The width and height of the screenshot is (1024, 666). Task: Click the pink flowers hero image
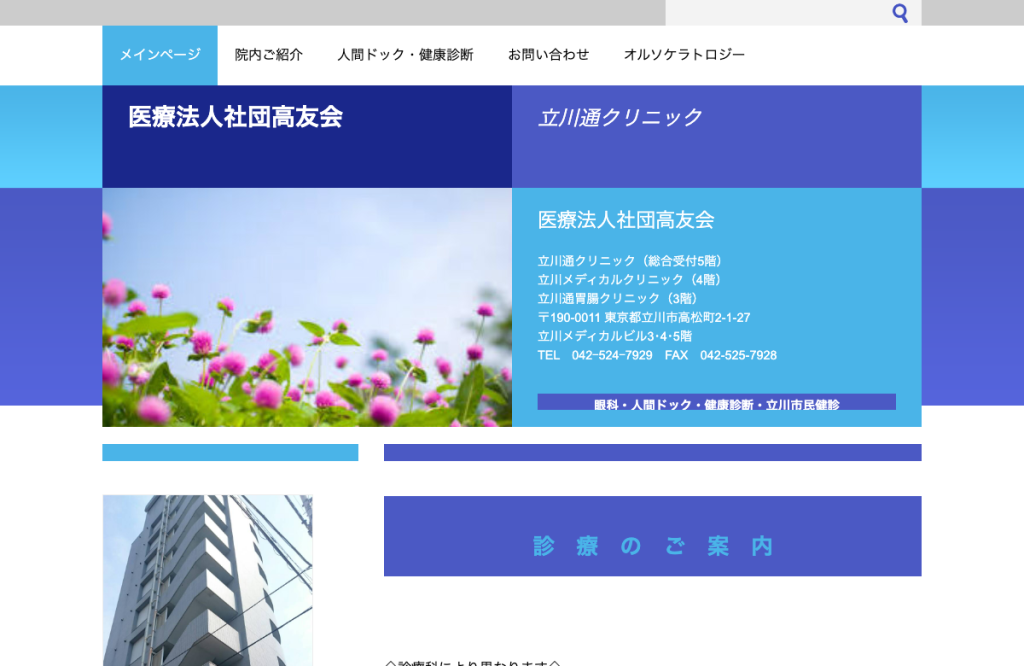tap(307, 307)
